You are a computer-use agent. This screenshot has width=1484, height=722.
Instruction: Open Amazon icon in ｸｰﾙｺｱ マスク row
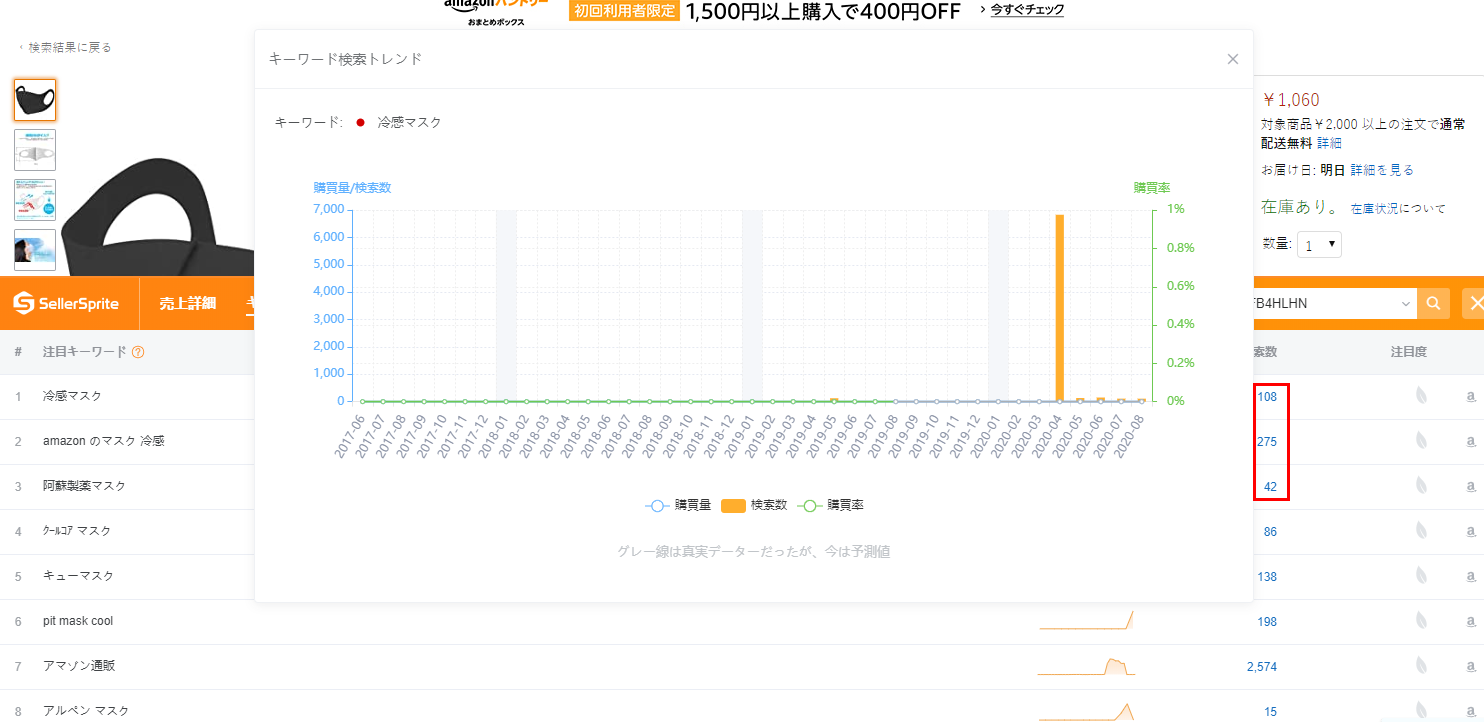1471,532
